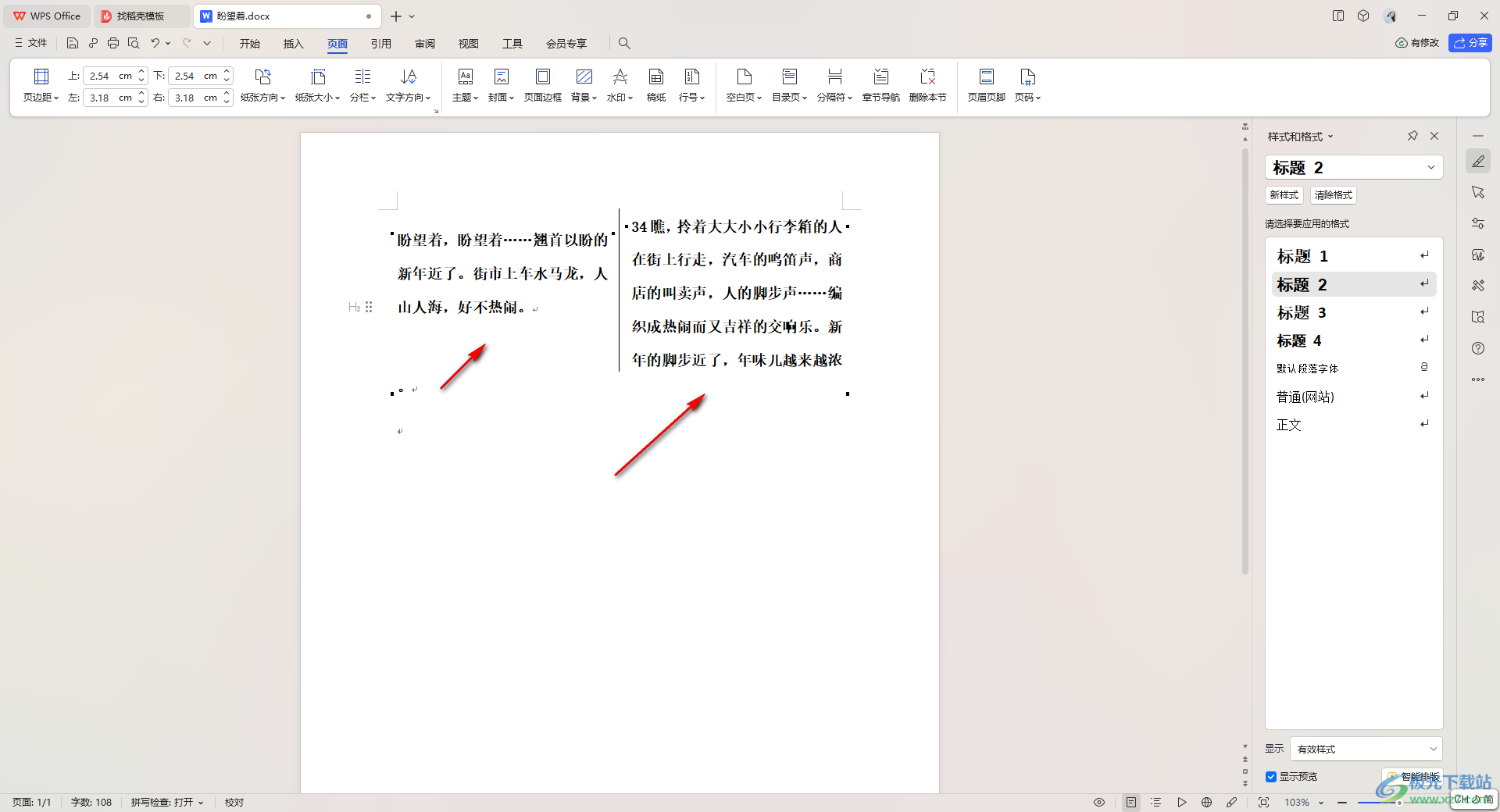Open page background options

pos(584,85)
